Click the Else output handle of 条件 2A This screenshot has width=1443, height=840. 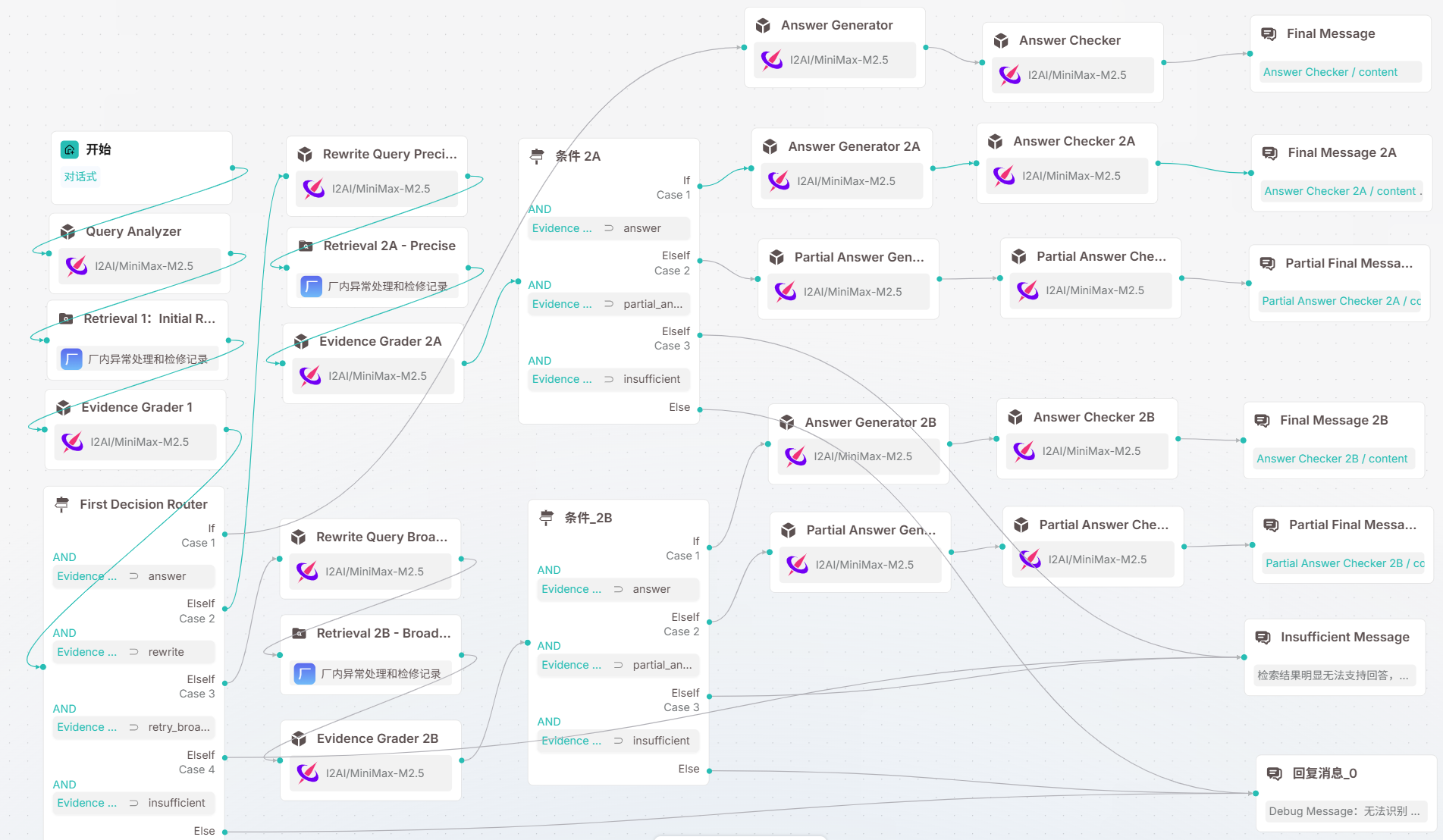coord(699,409)
